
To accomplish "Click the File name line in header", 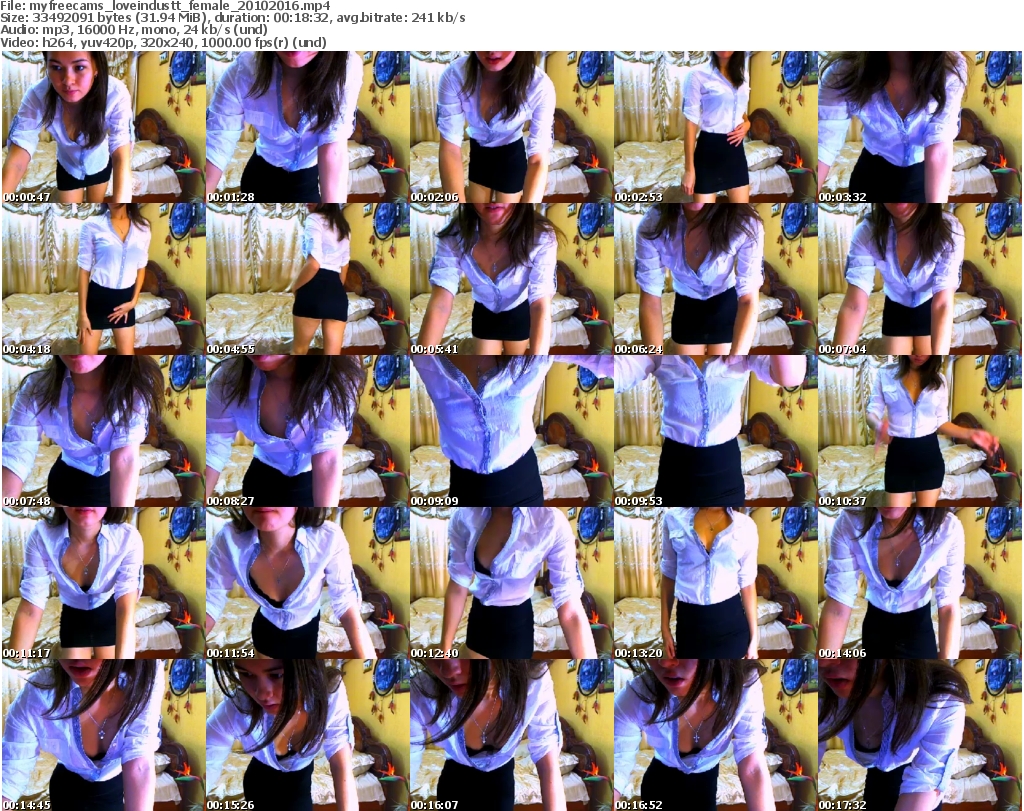I will point(165,6).
